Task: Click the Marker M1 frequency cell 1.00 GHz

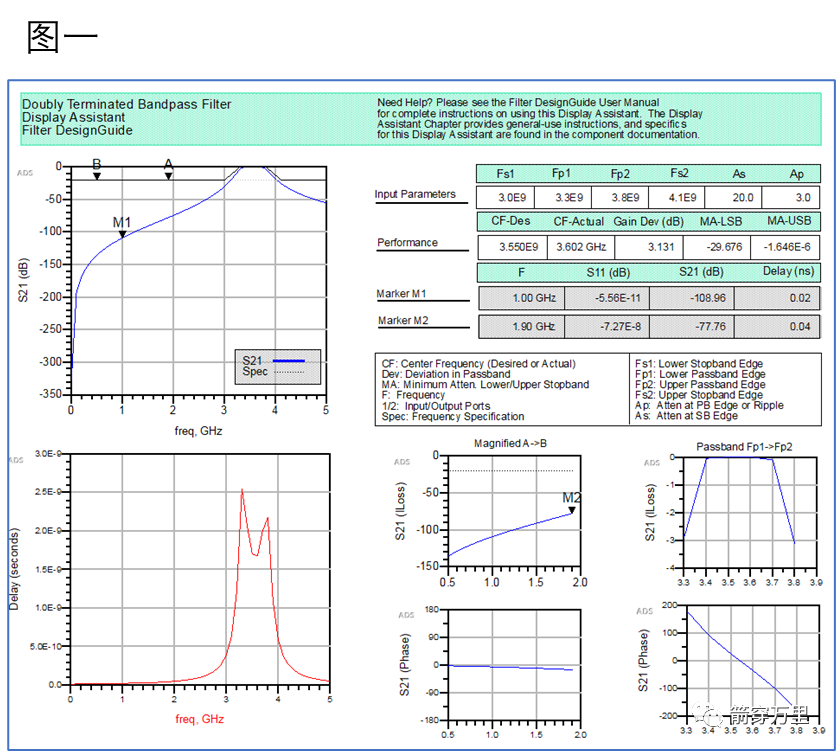Action: click(x=522, y=298)
